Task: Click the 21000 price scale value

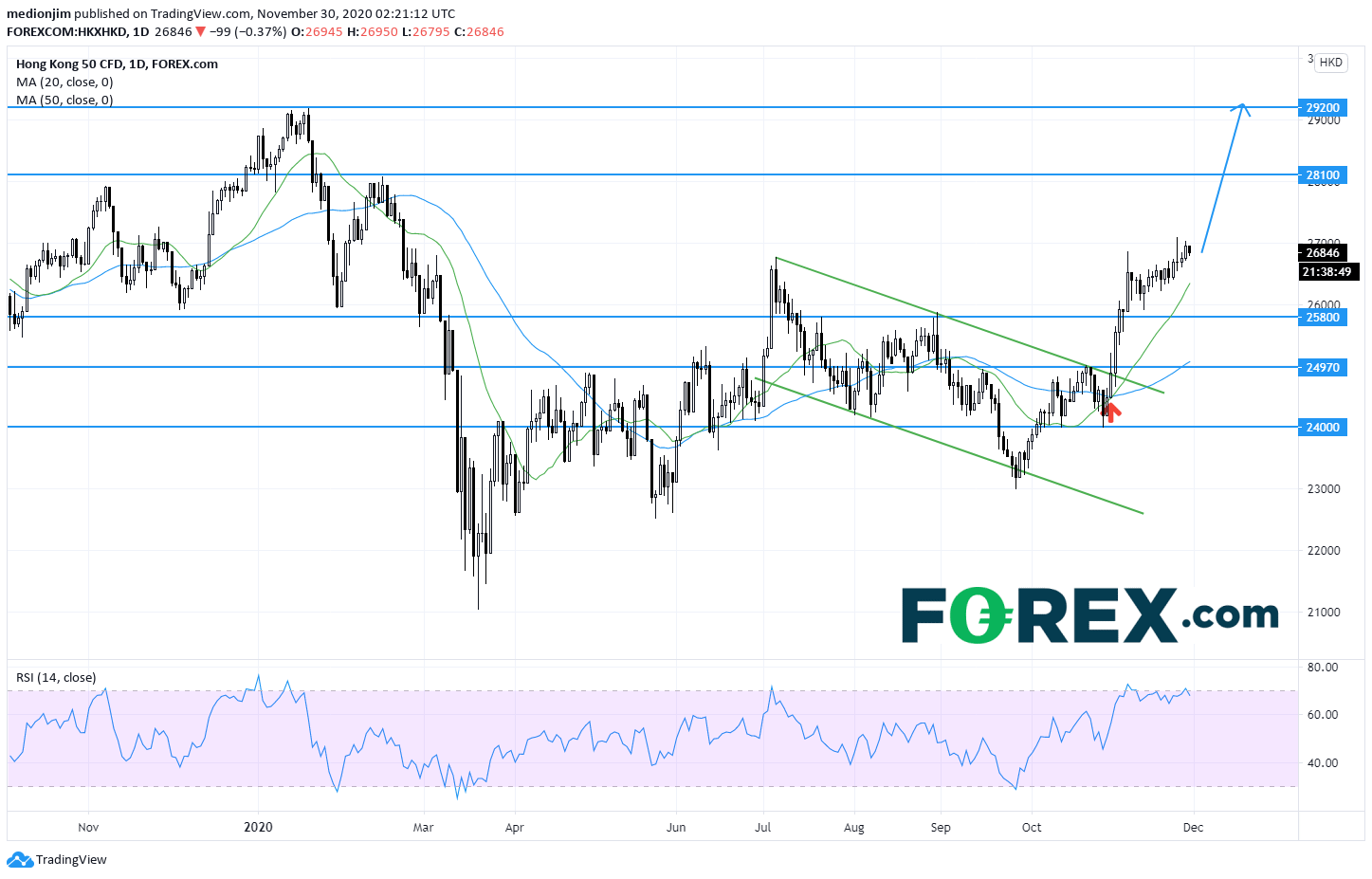Action: coord(1324,613)
